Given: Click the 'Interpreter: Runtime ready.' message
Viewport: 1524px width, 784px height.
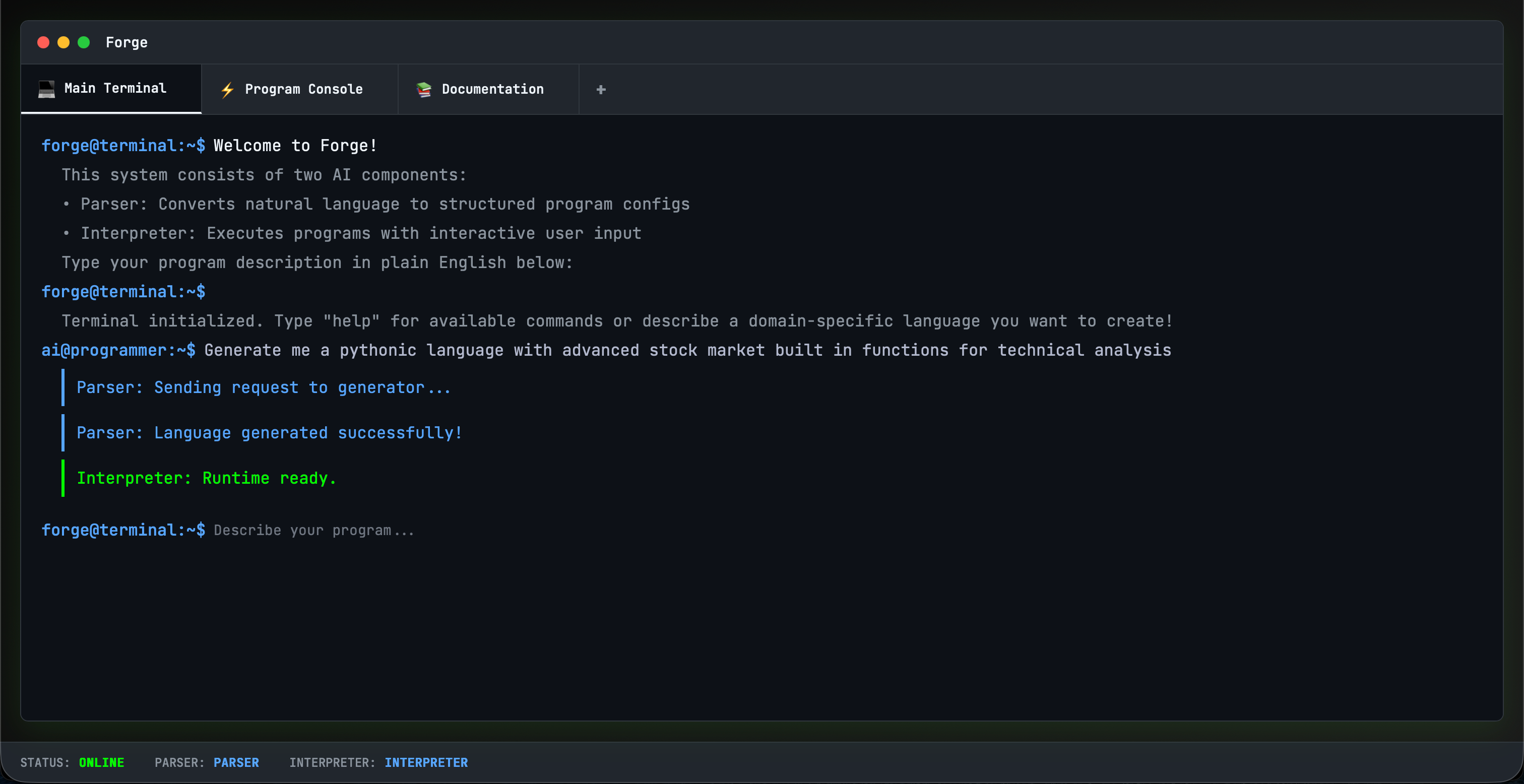Looking at the screenshot, I should (x=207, y=478).
